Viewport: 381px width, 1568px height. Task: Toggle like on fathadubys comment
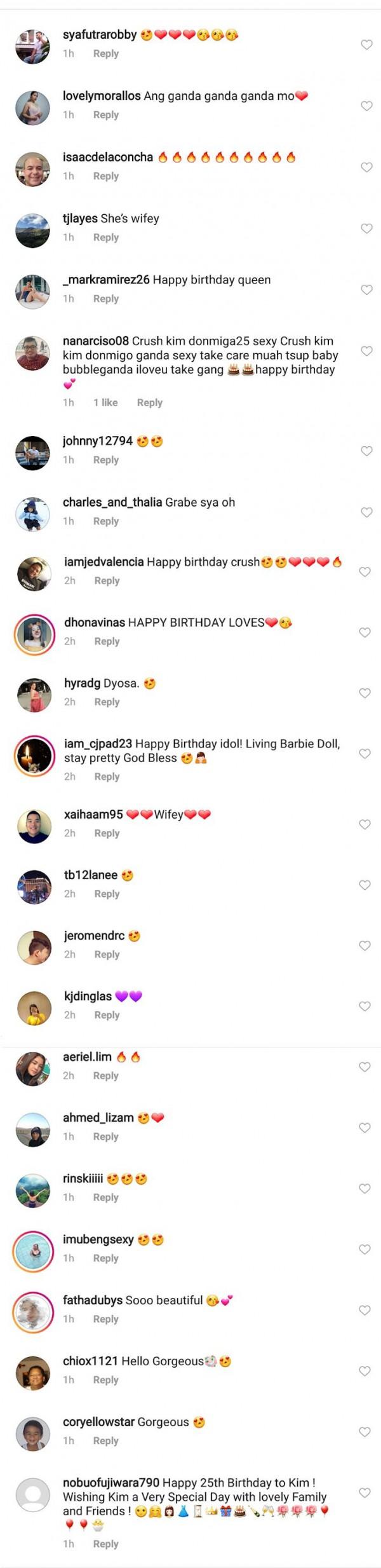coord(365,1310)
